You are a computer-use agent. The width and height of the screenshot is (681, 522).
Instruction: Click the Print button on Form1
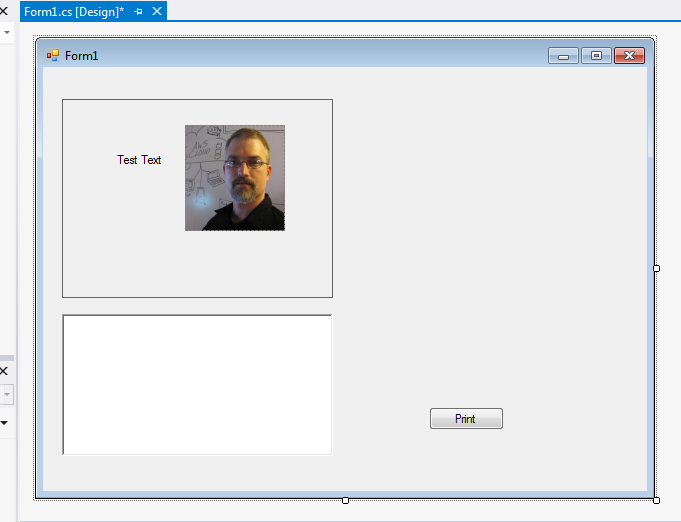point(466,418)
